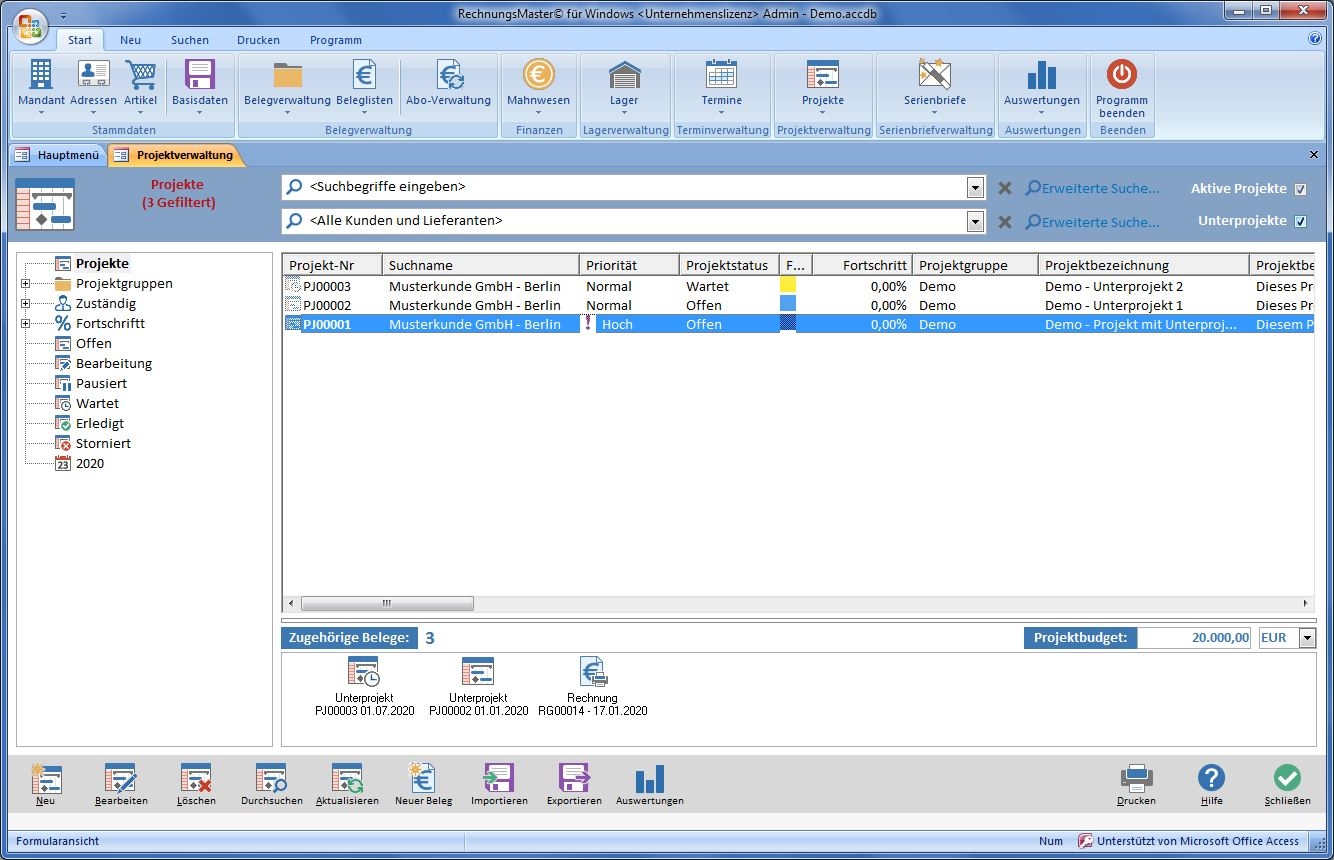This screenshot has width=1334, height=860.
Task: Click the Neuer Beleg toolbar icon
Action: 423,779
